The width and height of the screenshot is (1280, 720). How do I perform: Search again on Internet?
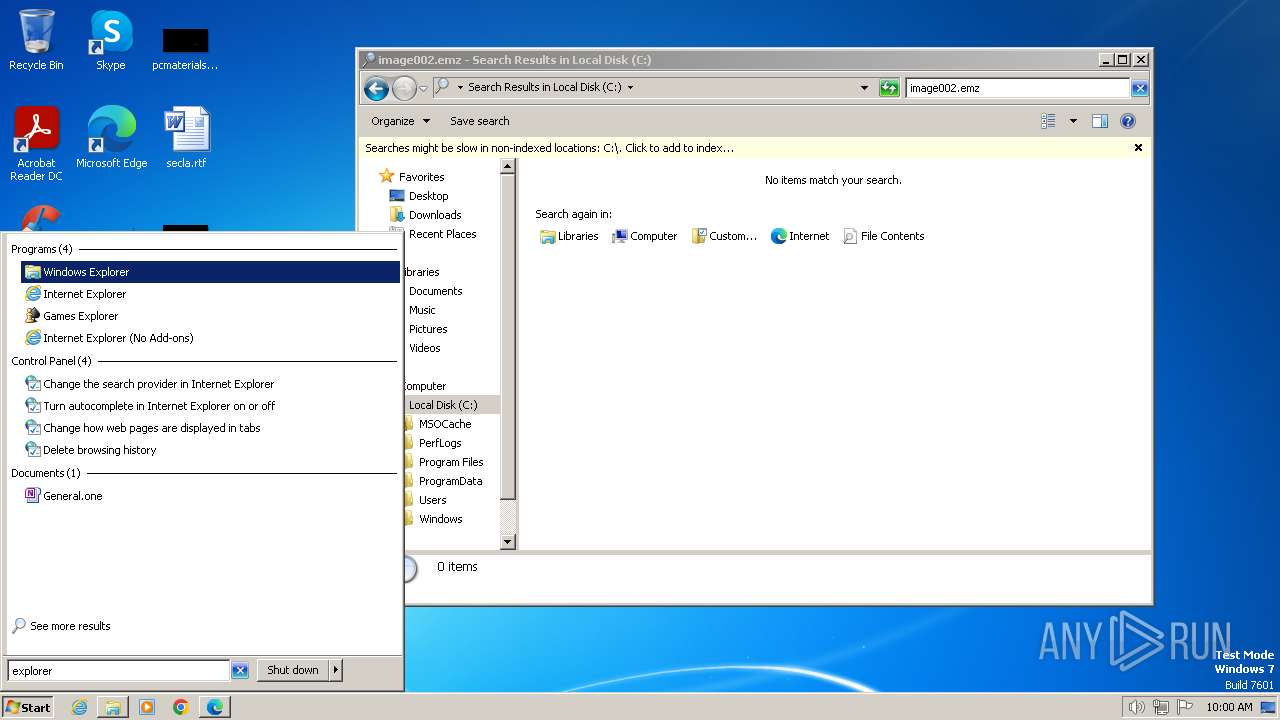(800, 236)
